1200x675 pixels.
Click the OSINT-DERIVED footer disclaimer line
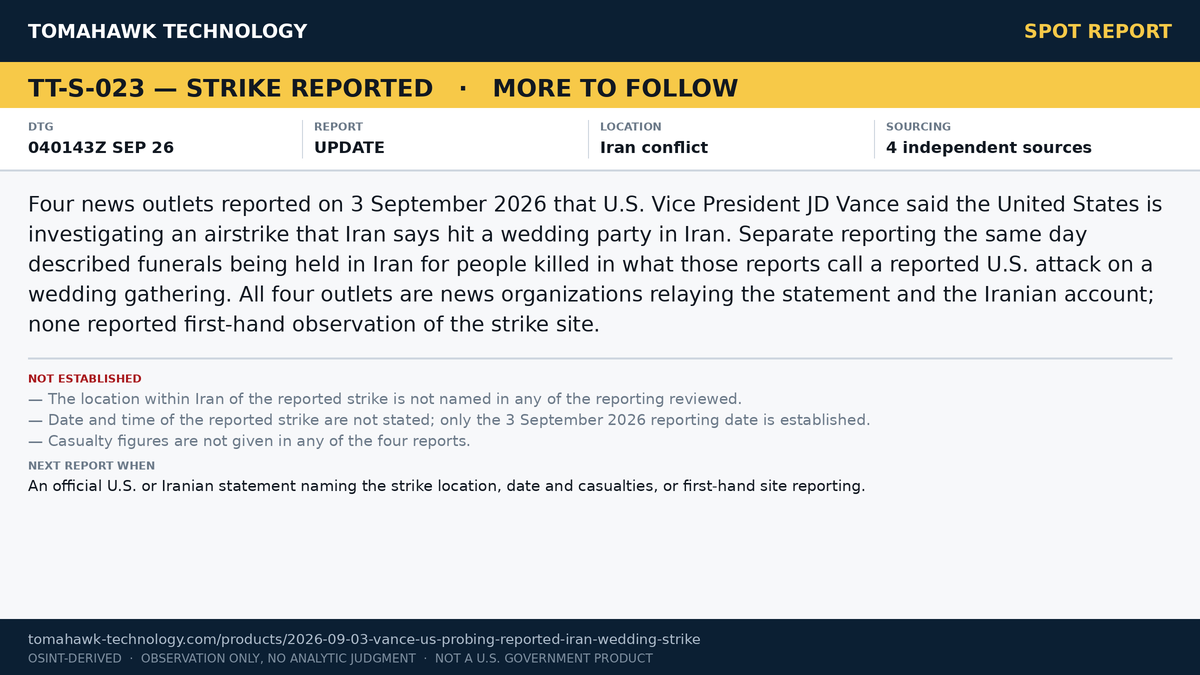[340, 658]
